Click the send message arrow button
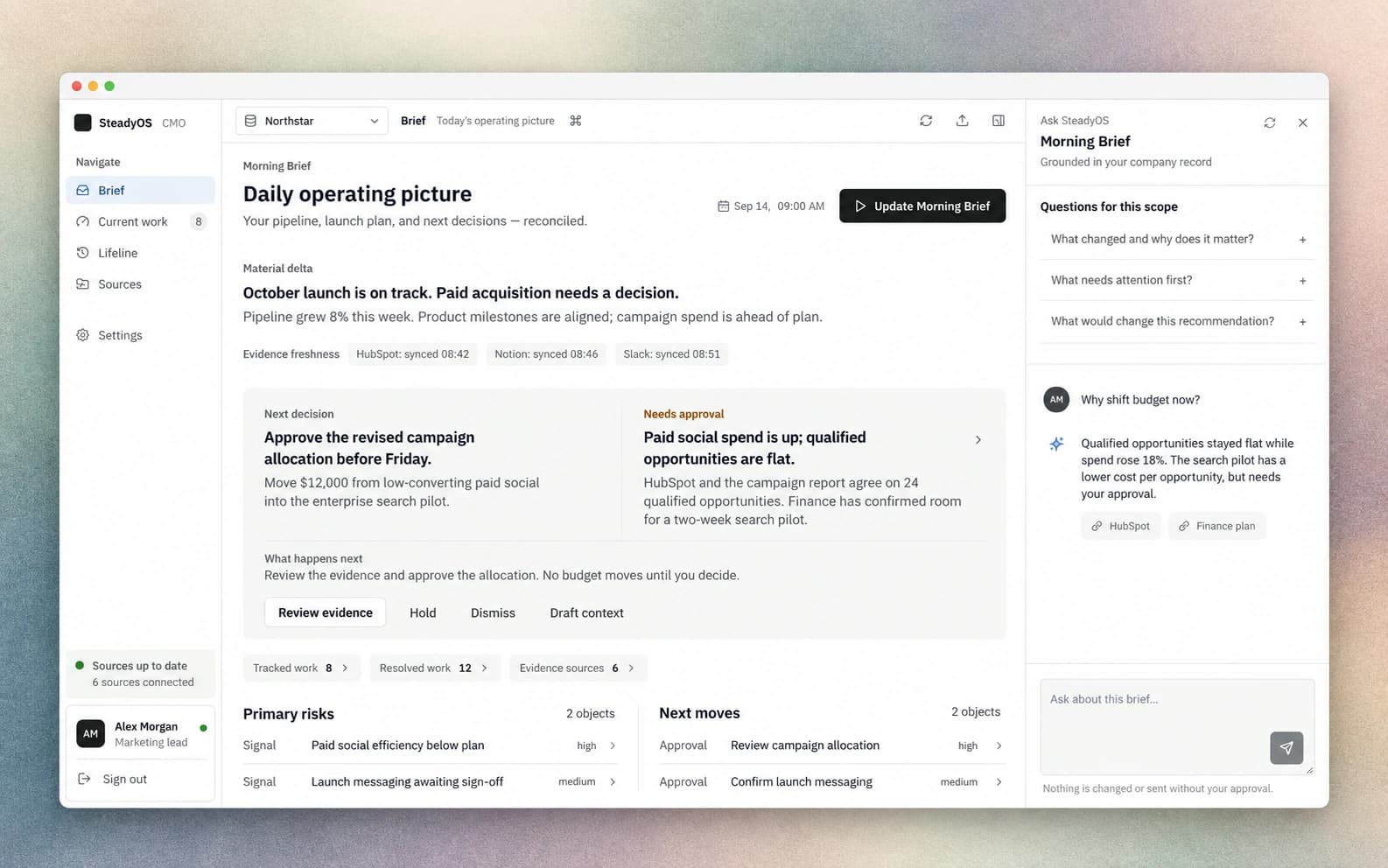Image resolution: width=1388 pixels, height=868 pixels. 1286,748
